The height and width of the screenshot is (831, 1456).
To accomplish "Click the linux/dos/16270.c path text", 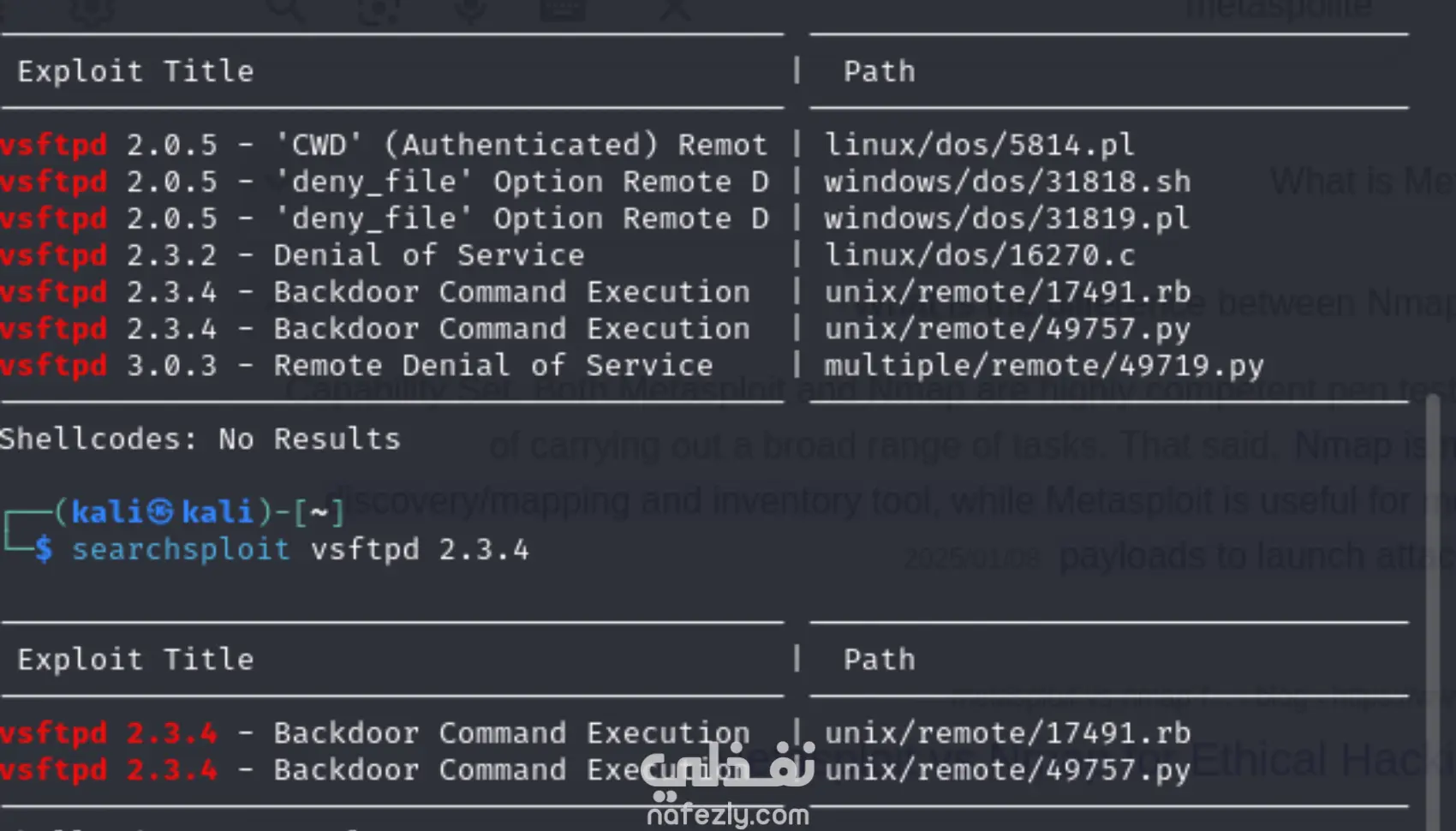I will pos(979,255).
